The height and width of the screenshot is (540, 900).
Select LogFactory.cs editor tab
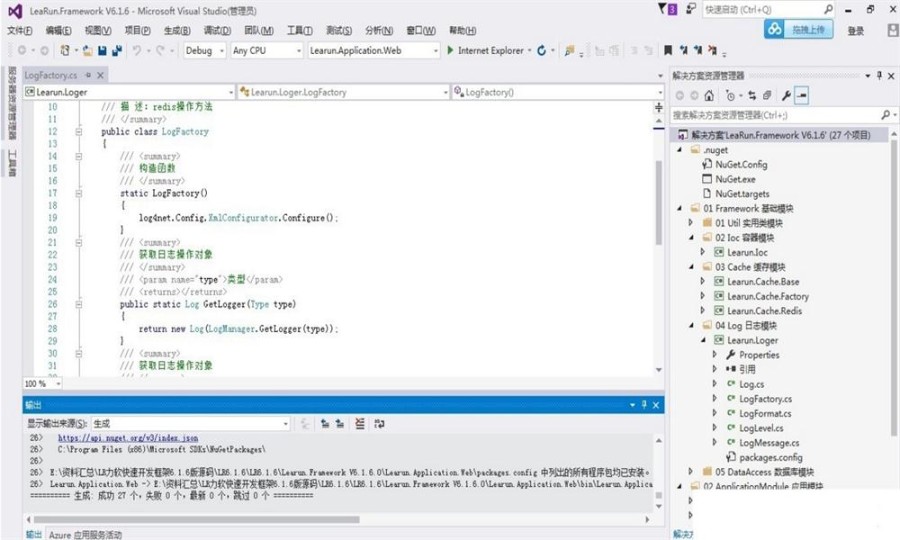click(x=51, y=75)
